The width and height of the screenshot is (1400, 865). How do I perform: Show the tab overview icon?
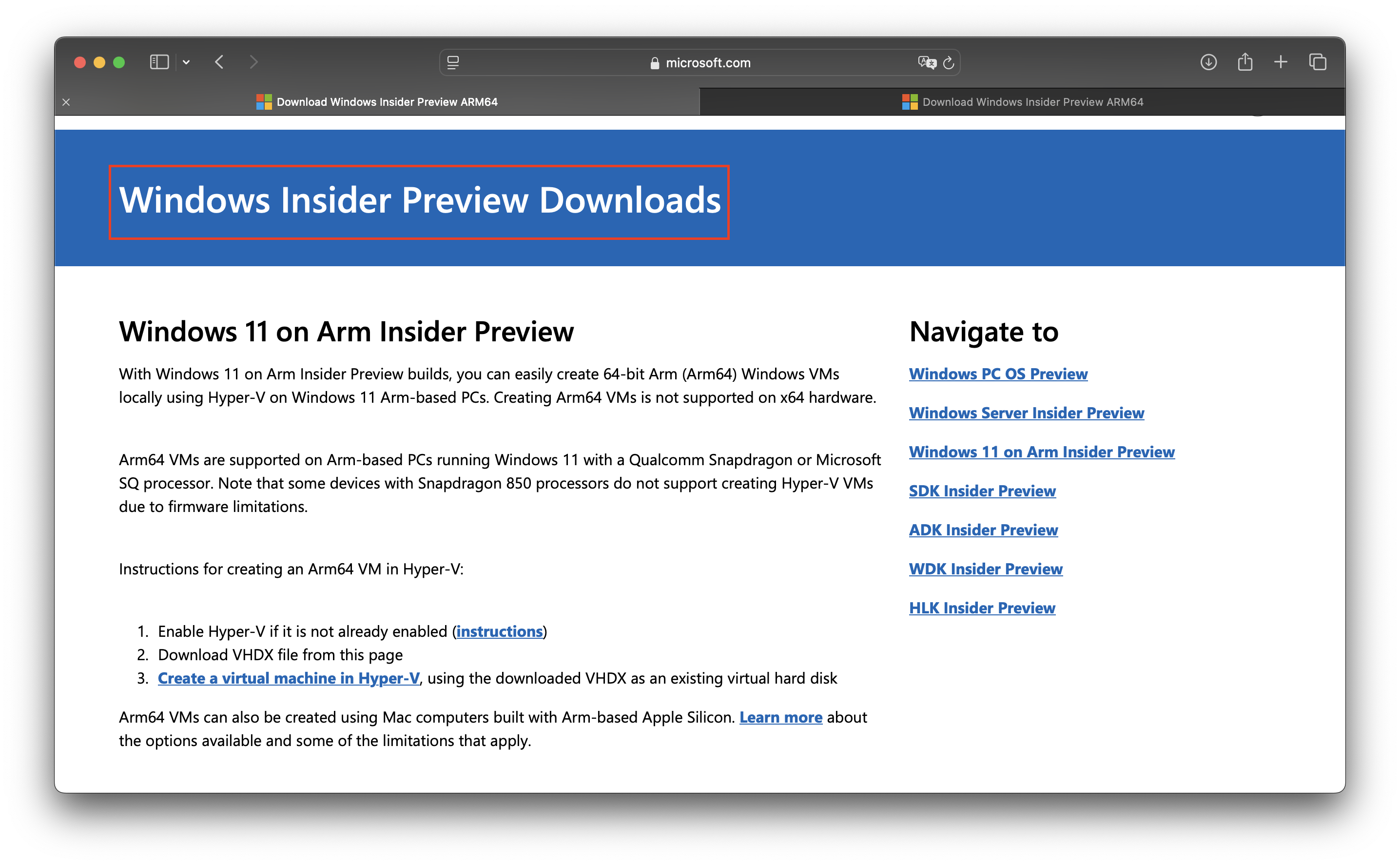pos(1318,62)
